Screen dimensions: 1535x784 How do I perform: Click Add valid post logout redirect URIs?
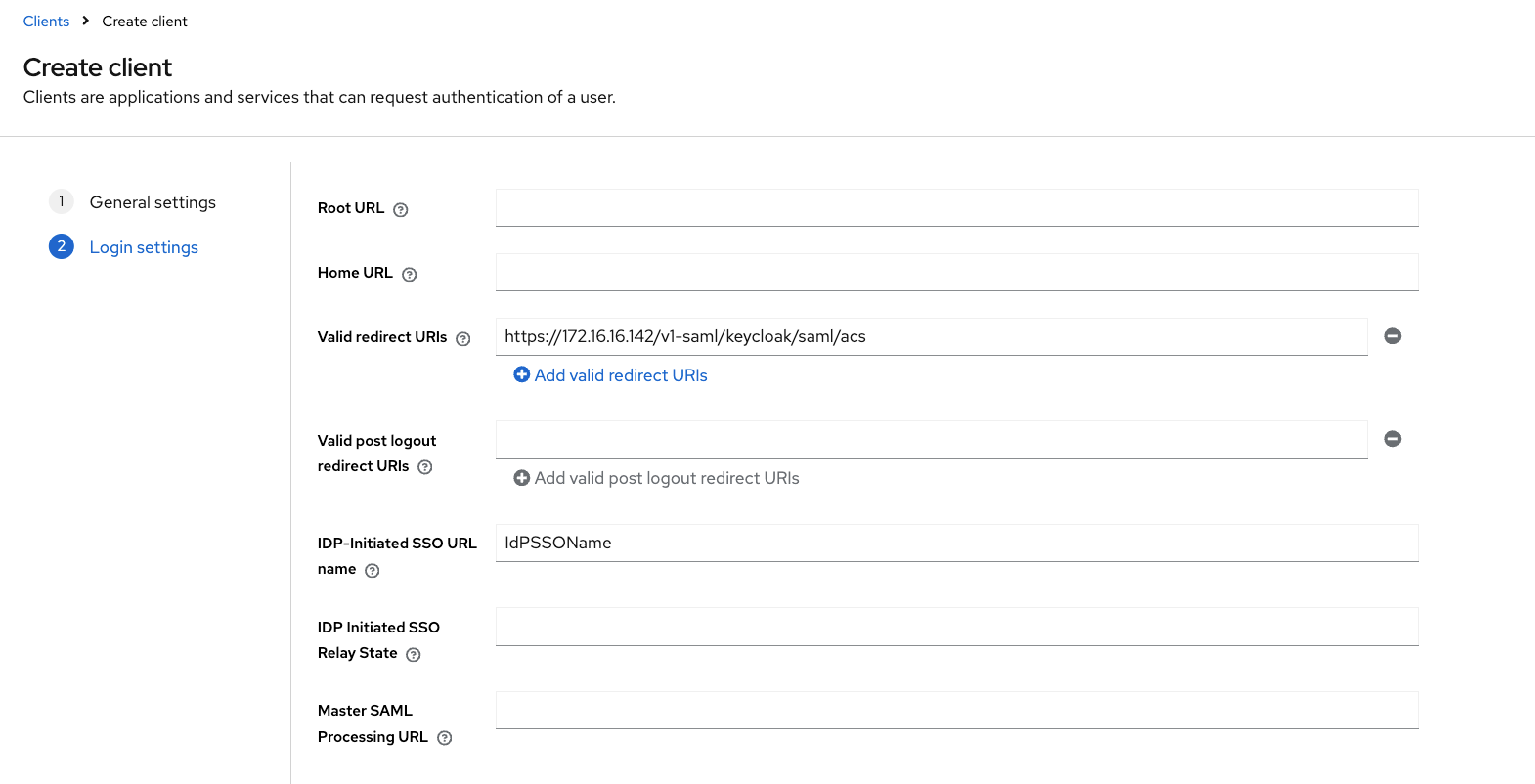point(666,478)
